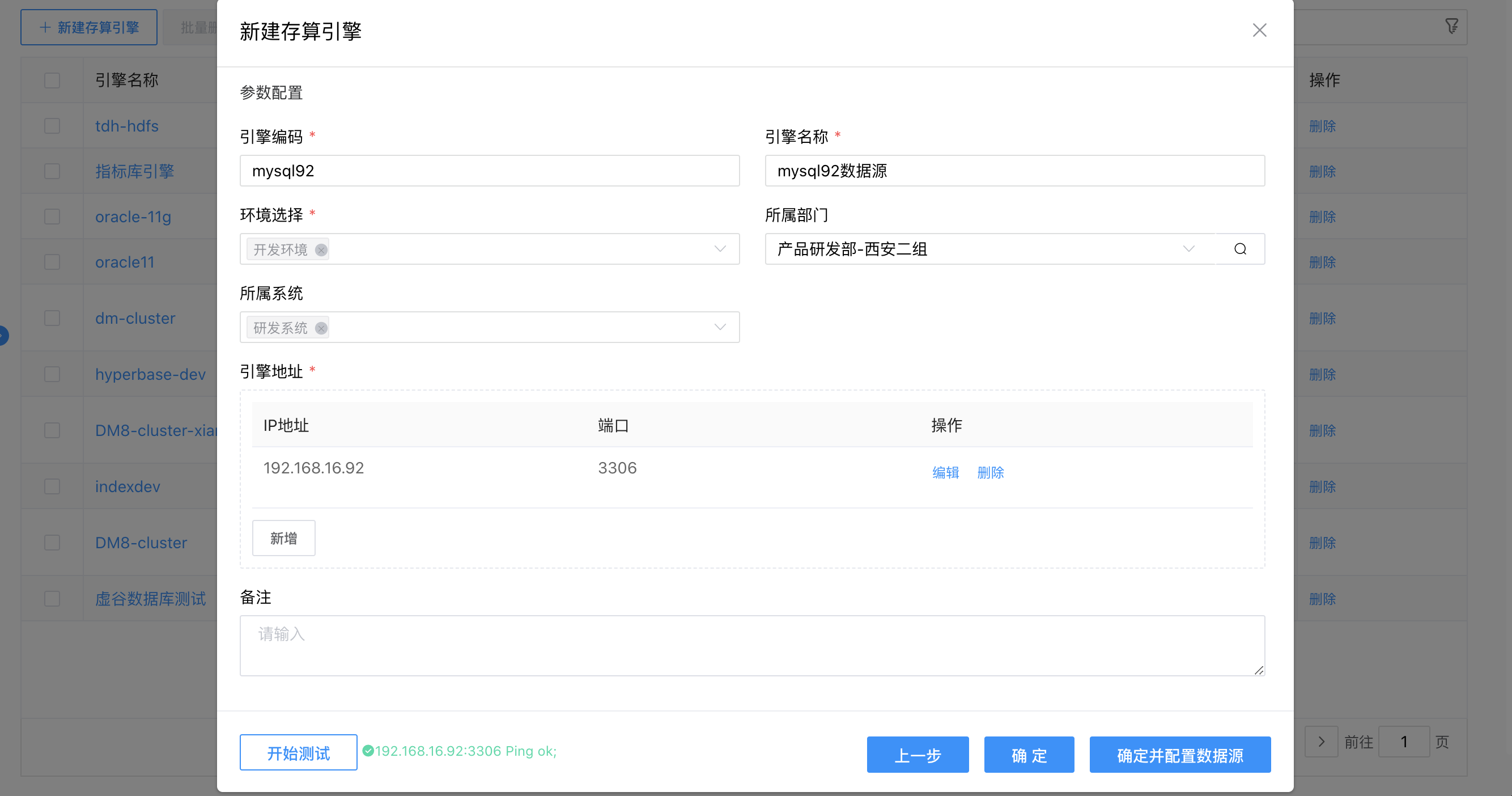Viewport: 1512px width, 796px height.
Task: Click the 开始测试 test button
Action: (298, 752)
